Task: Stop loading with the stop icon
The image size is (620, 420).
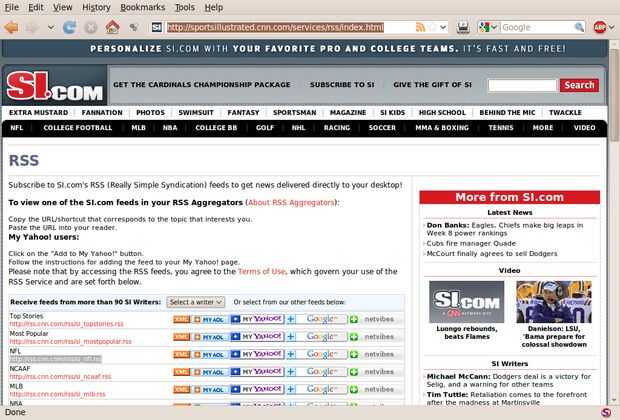Action: click(x=91, y=27)
